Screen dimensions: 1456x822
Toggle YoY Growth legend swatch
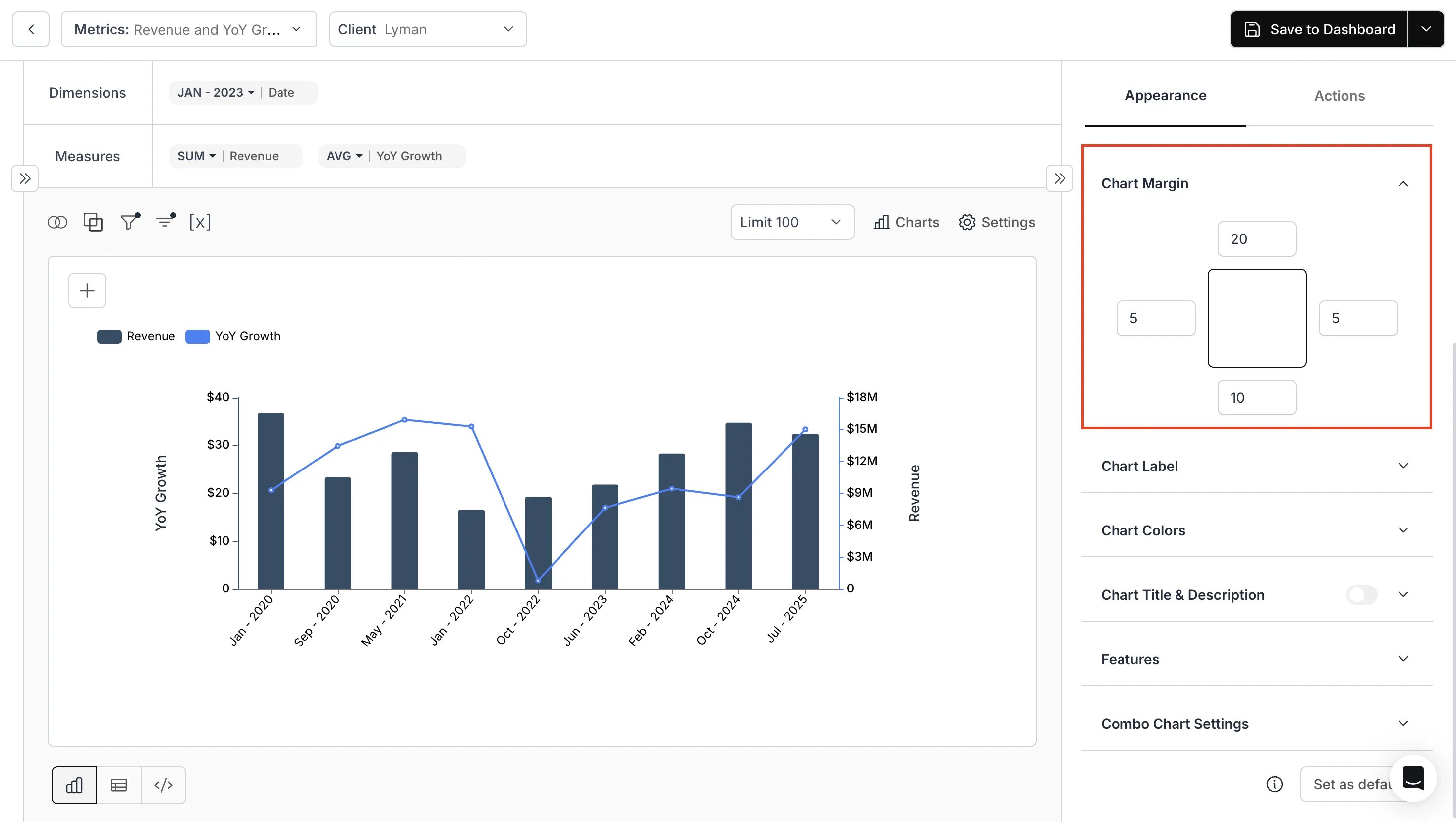coord(197,336)
